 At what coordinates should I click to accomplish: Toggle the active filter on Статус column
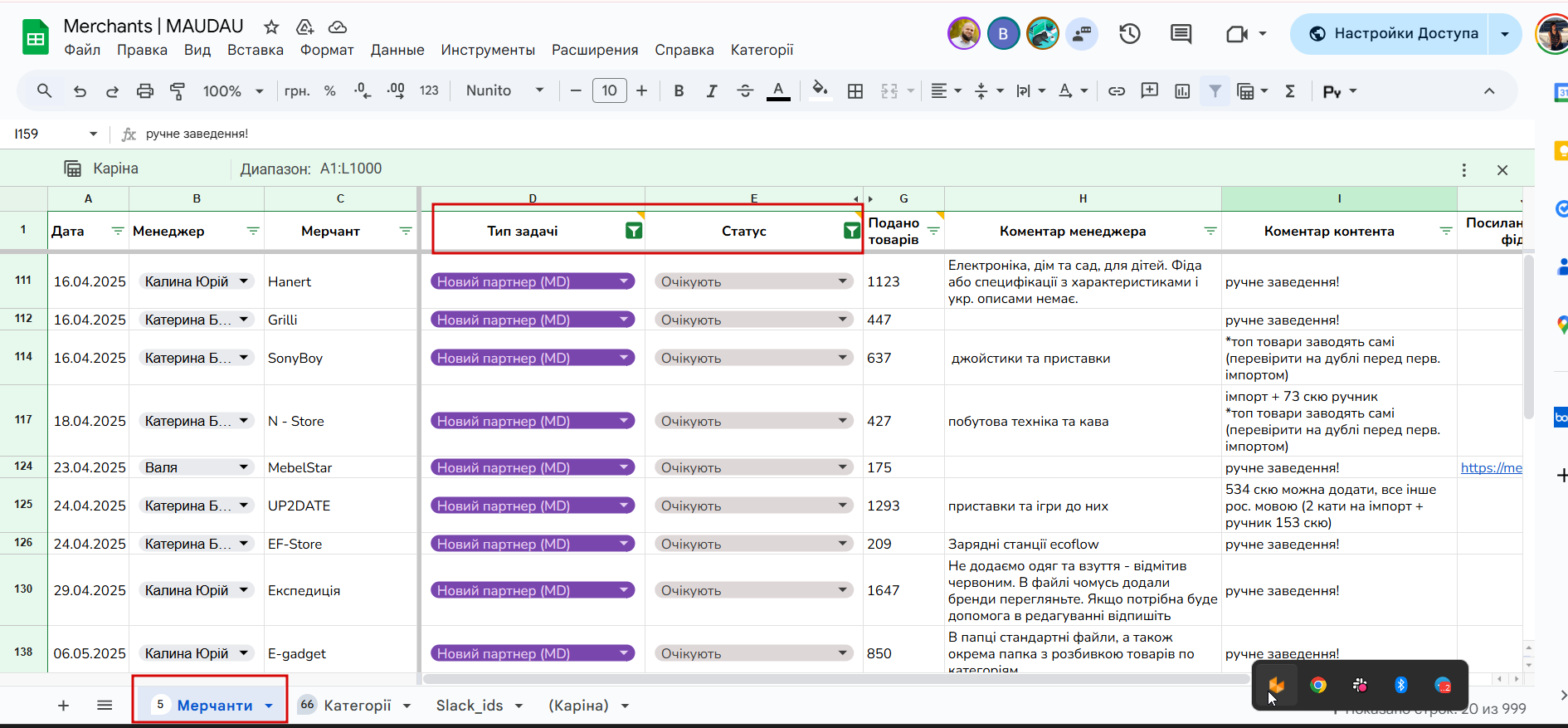coord(852,231)
